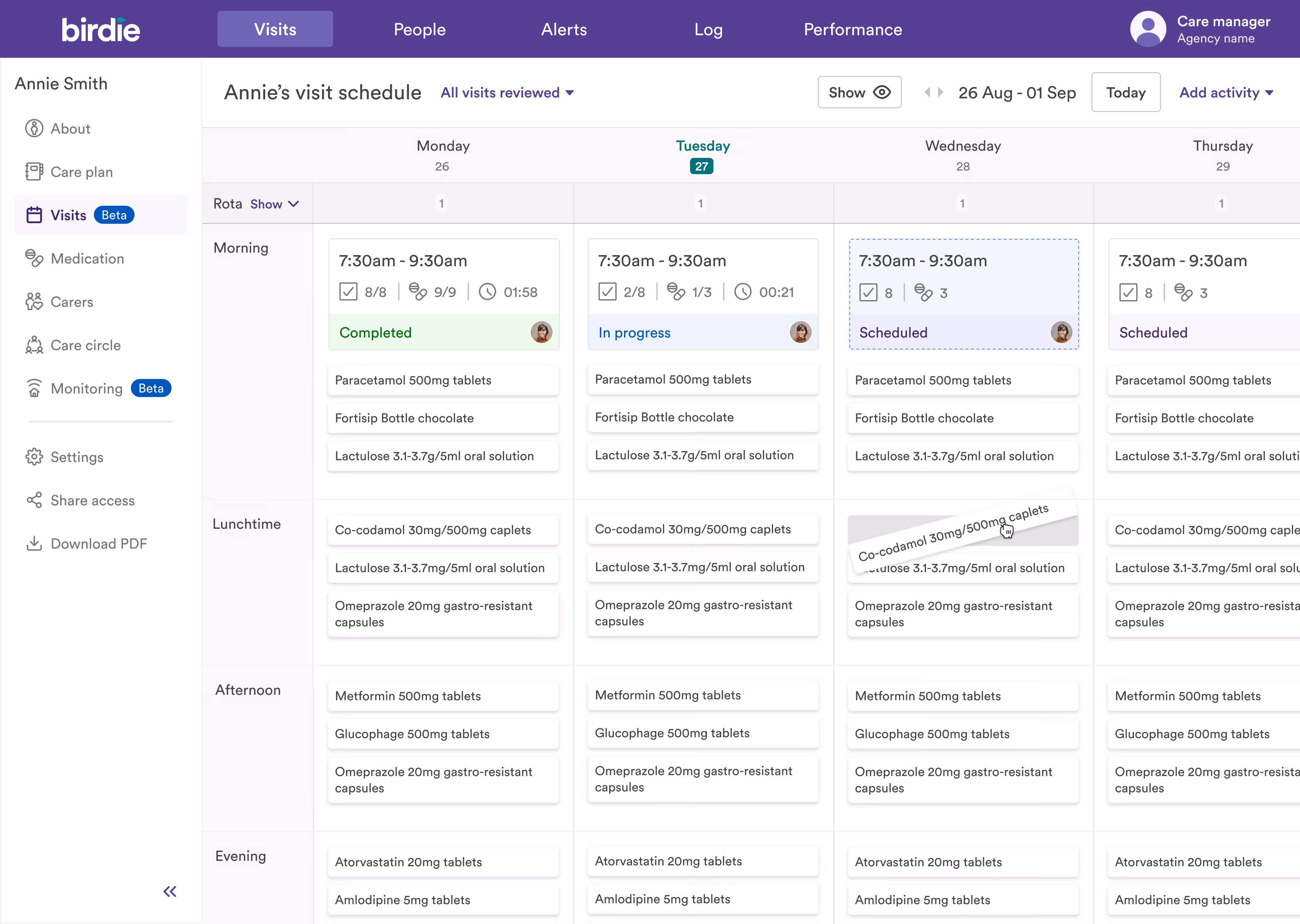Click the About icon in sidebar
Viewport: 1300px width, 924px height.
[x=34, y=129]
